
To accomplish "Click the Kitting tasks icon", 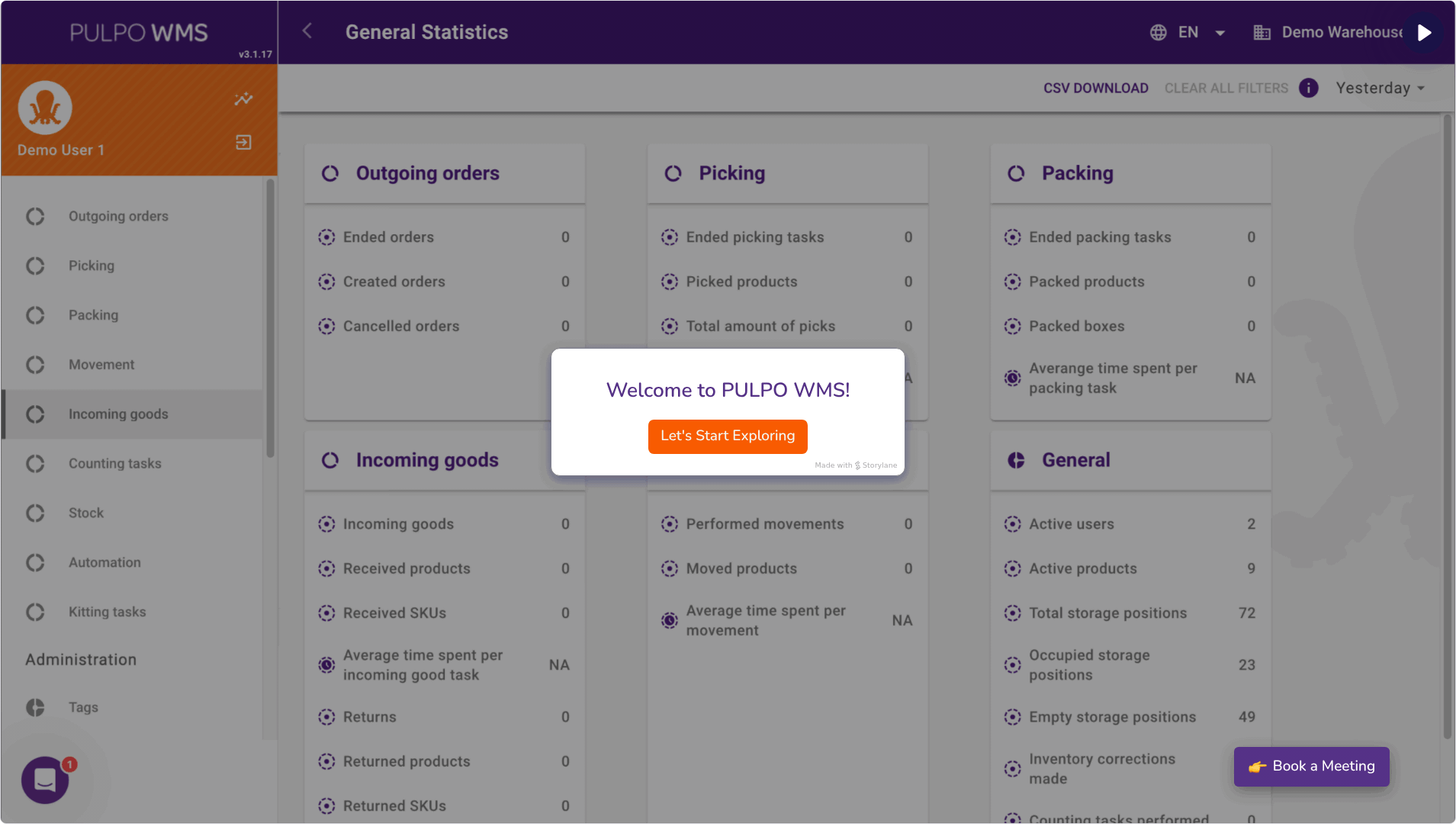I will pyautogui.click(x=35, y=612).
